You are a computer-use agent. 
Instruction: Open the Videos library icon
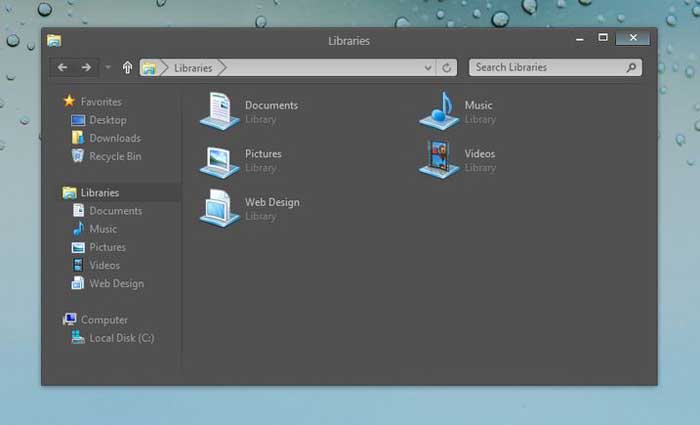(438, 160)
